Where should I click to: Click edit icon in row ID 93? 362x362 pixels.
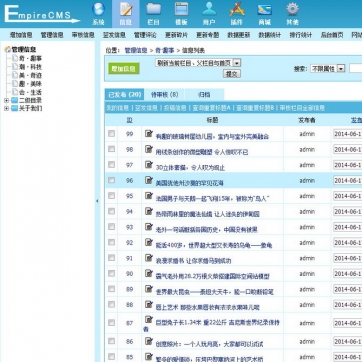pyautogui.click(x=149, y=227)
